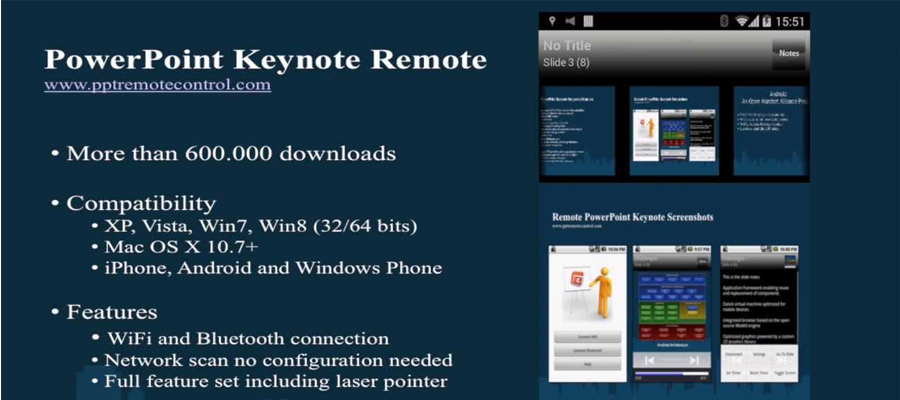Tap the Notes button
Screen dimensions: 900x400
tap(789, 53)
